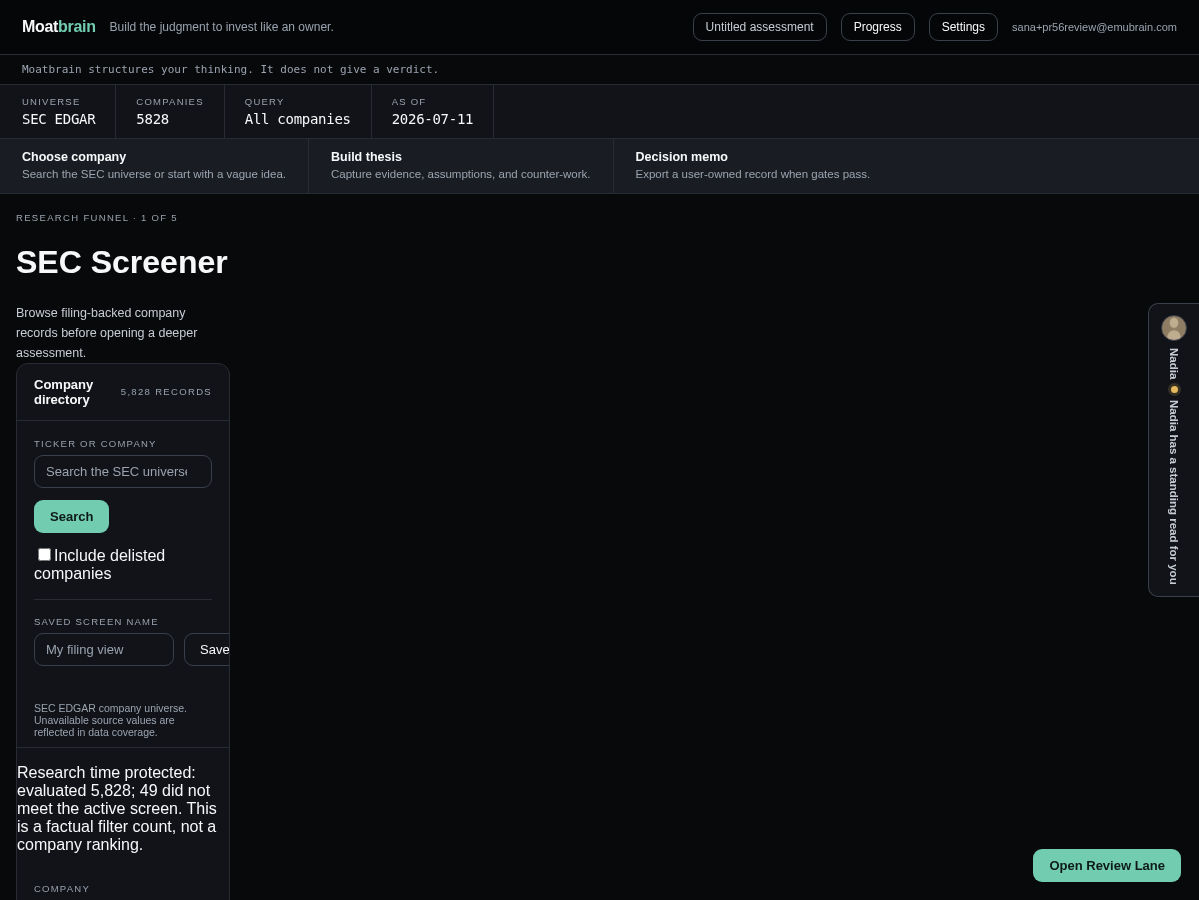Click the Companies 5828 stat
Screen dimensions: 1199x900
(170, 111)
